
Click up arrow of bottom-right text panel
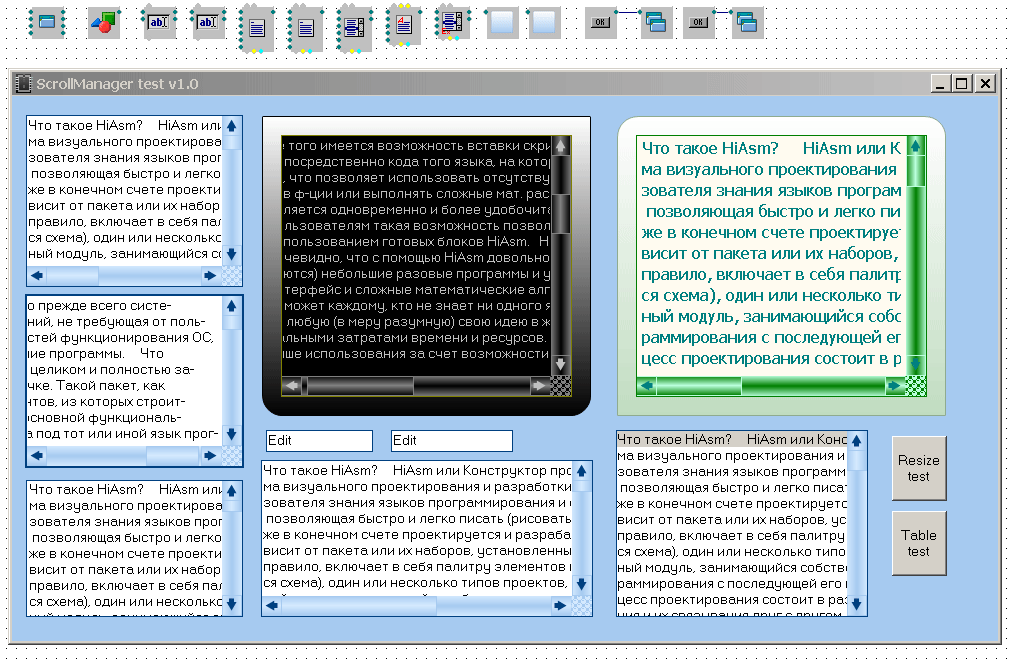(856, 441)
